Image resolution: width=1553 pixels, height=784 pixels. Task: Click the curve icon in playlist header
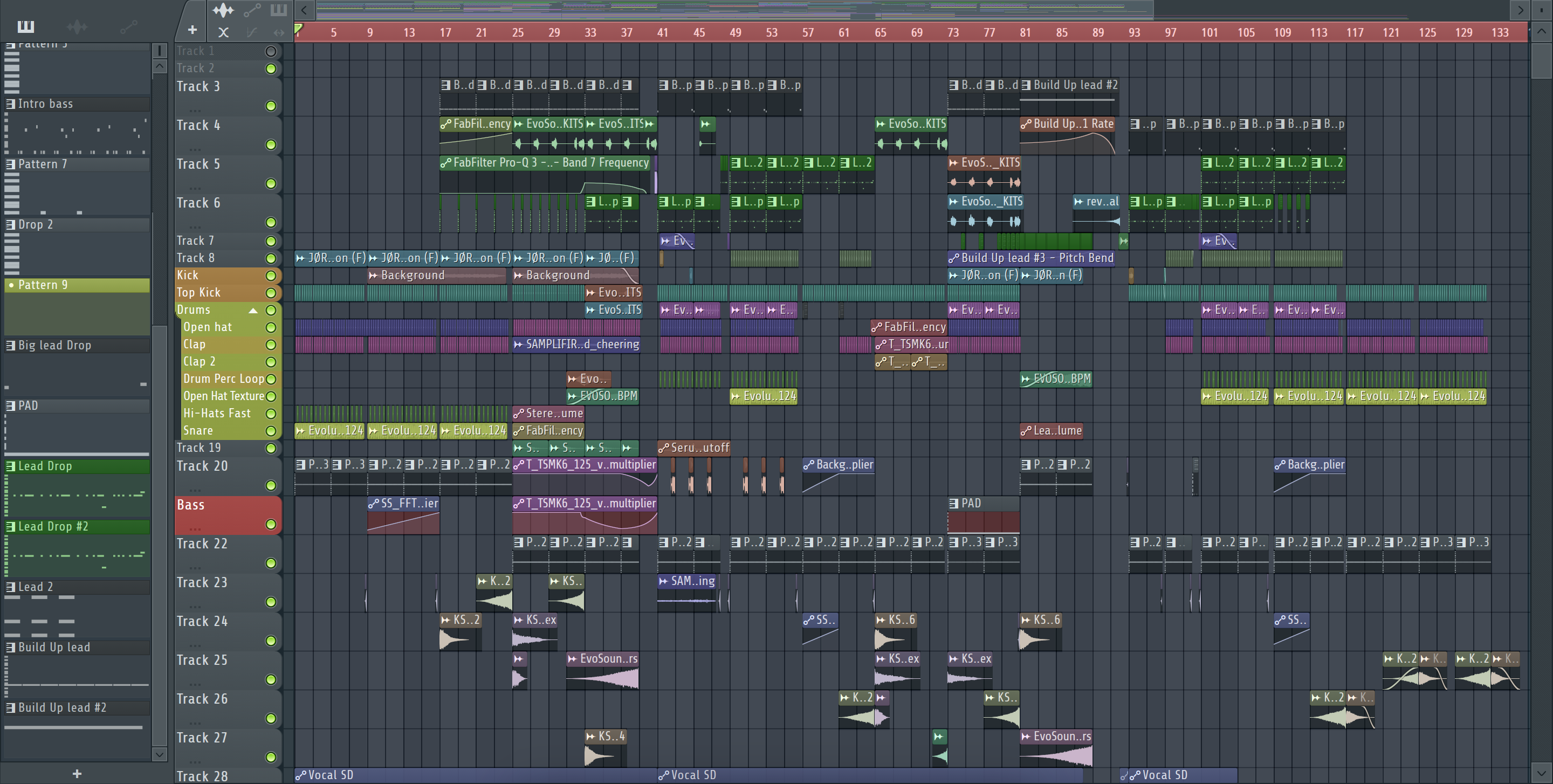[x=251, y=32]
